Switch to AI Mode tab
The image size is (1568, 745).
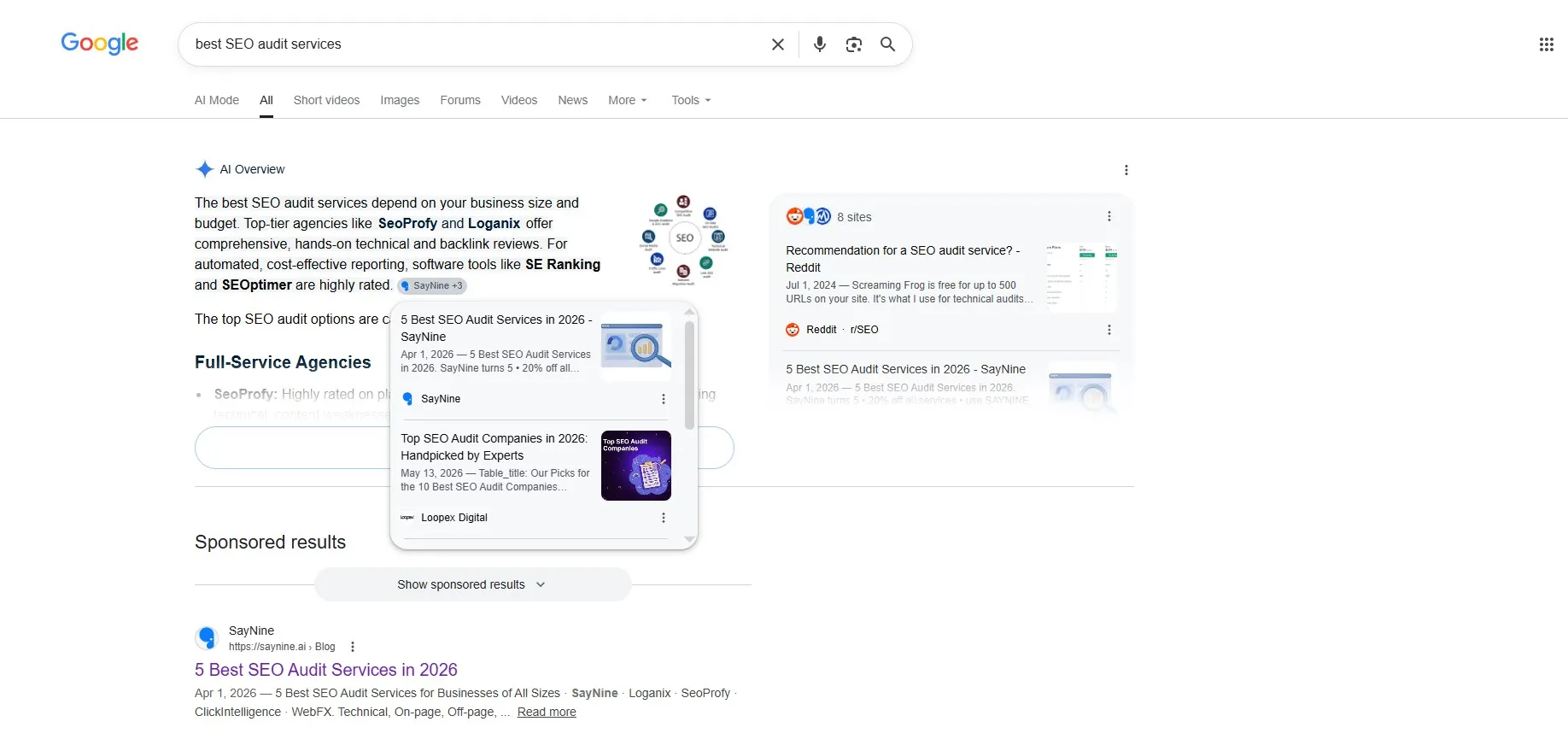pos(217,100)
